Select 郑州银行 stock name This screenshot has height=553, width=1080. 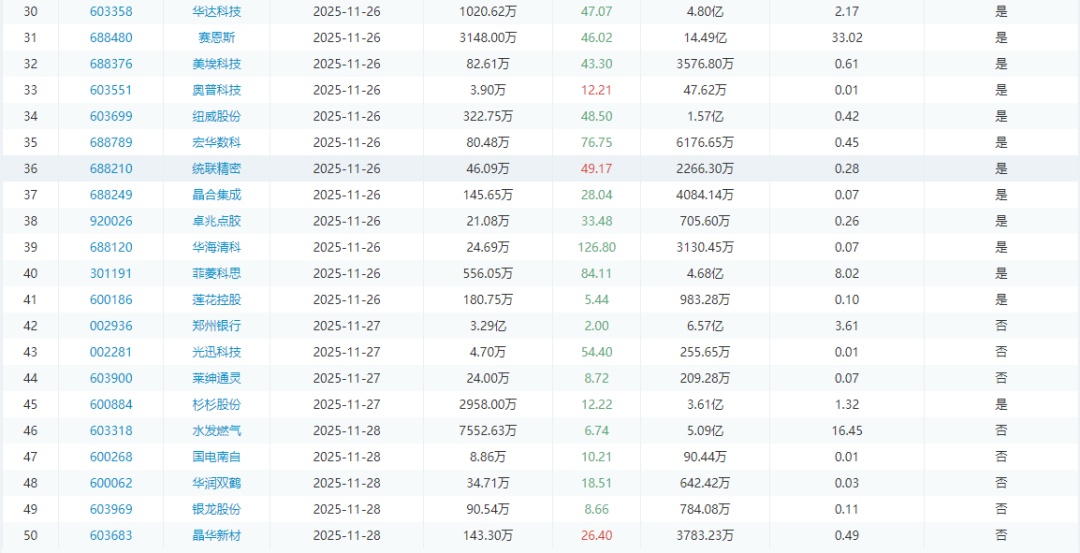tap(217, 326)
